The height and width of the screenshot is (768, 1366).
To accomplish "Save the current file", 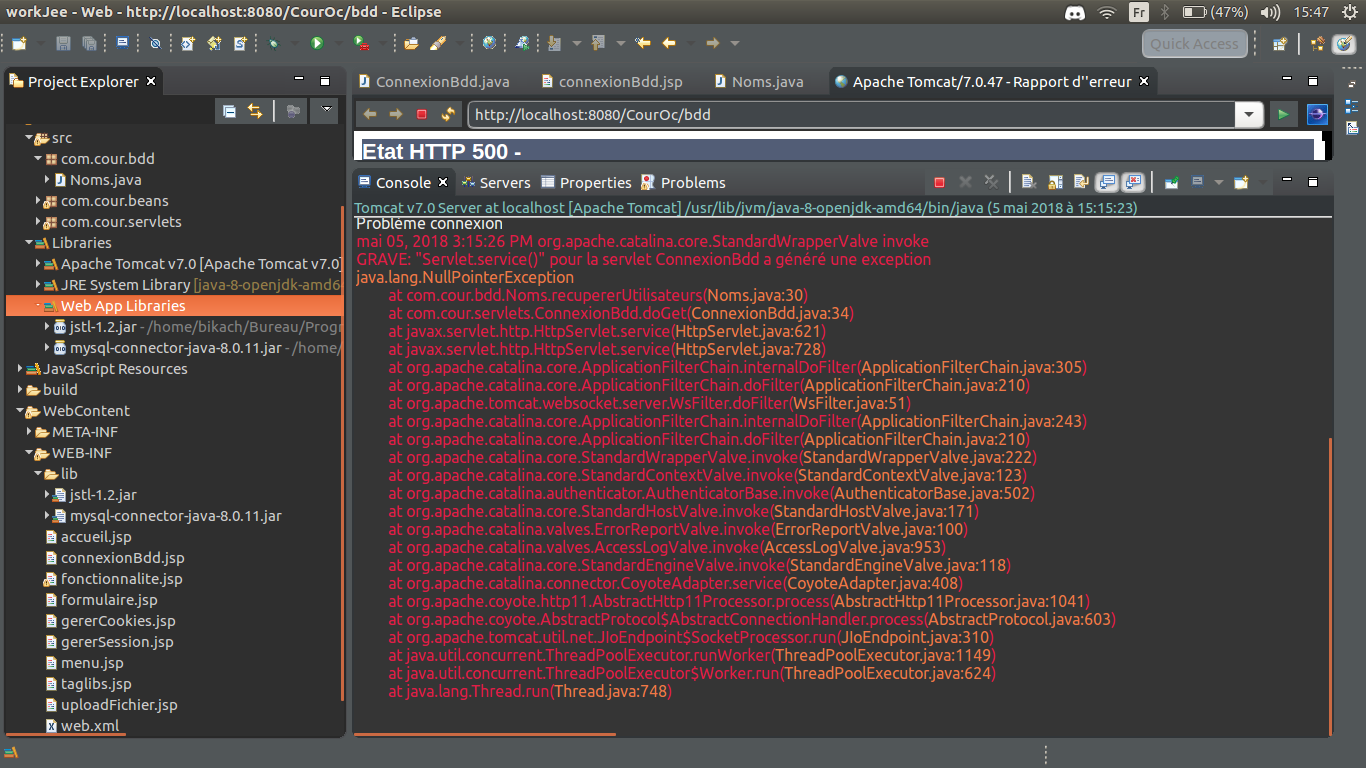I will [x=61, y=42].
